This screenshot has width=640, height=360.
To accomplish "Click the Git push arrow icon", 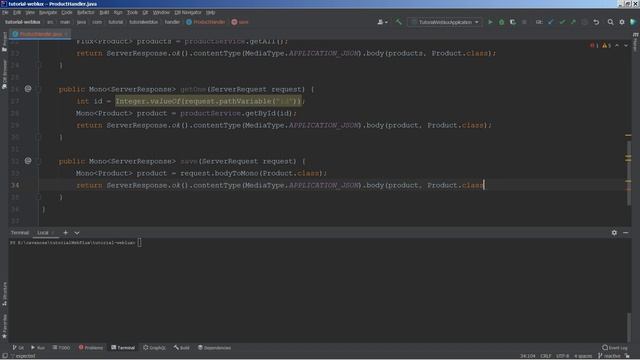I will (x=573, y=22).
